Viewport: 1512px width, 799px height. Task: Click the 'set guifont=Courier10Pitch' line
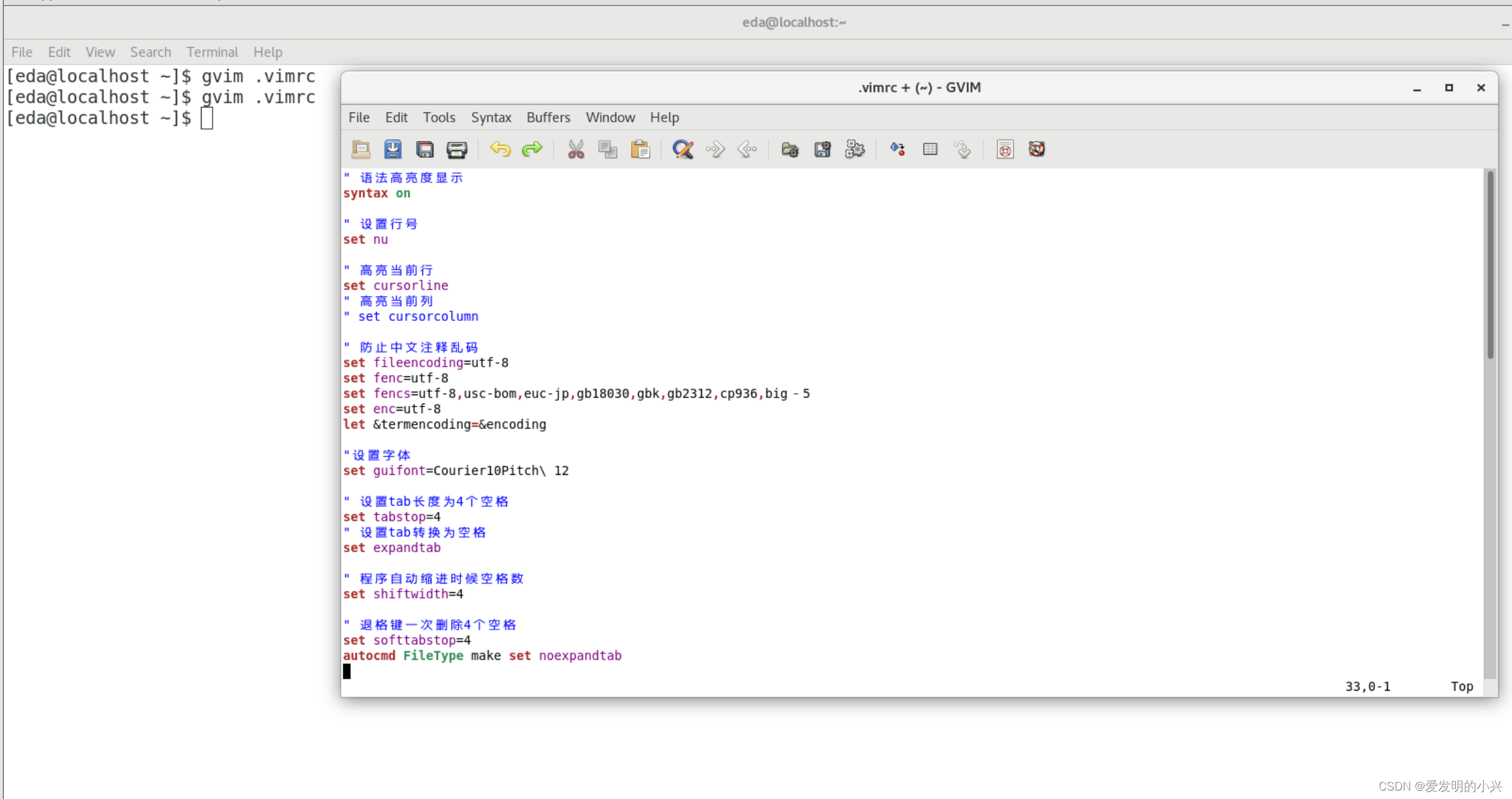pyautogui.click(x=456, y=471)
